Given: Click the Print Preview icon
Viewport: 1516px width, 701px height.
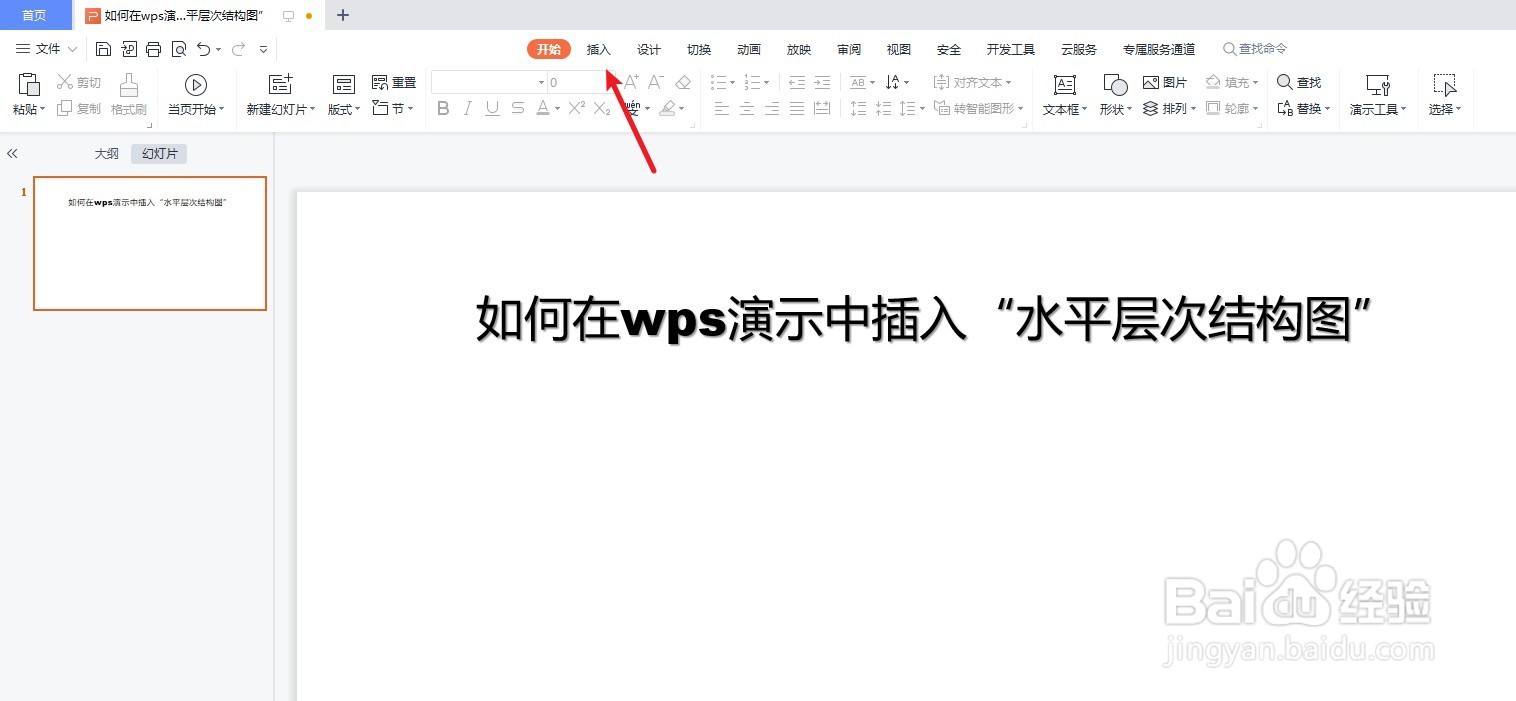Looking at the screenshot, I should [179, 49].
